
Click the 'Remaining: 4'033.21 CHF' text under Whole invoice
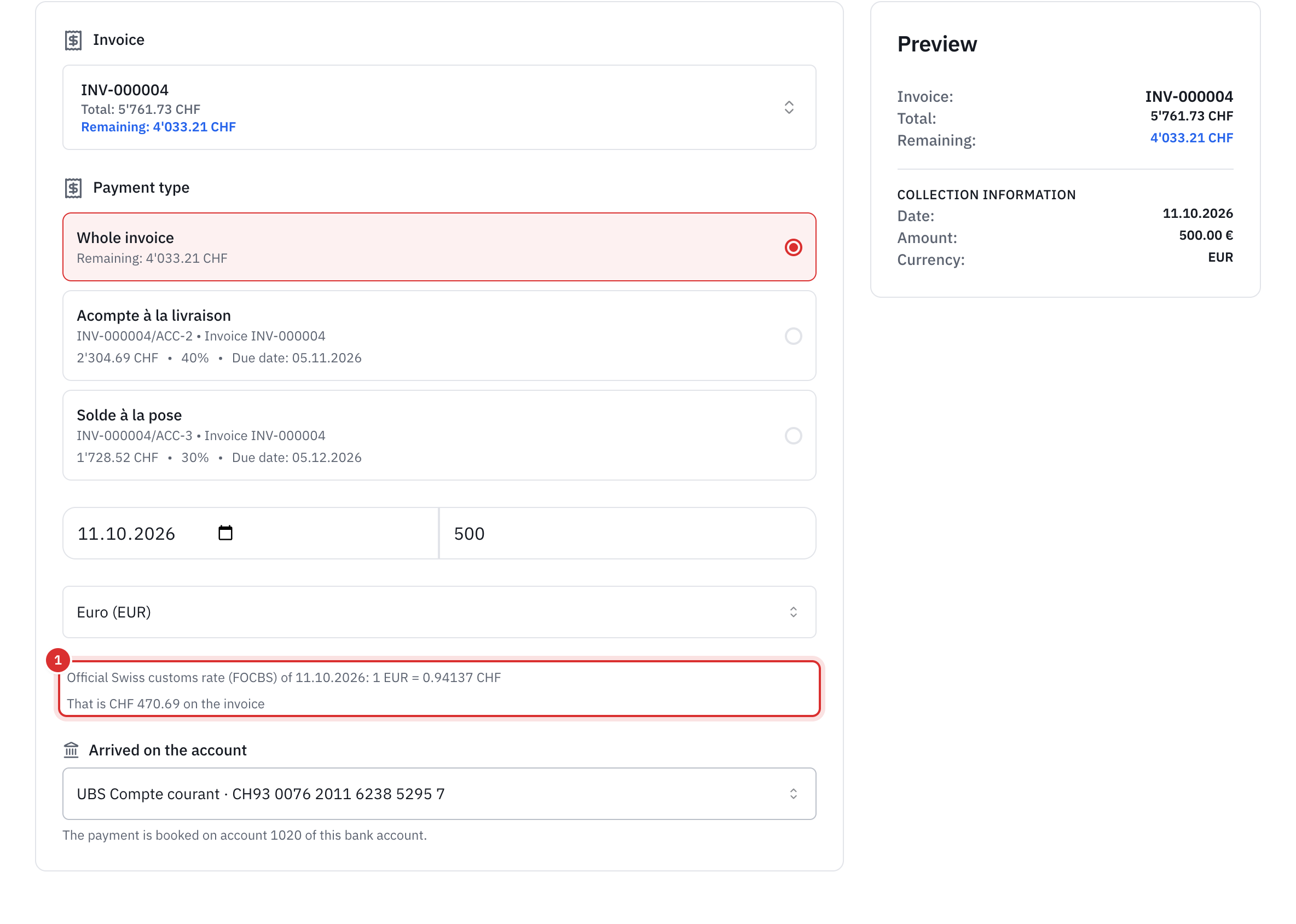point(152,258)
